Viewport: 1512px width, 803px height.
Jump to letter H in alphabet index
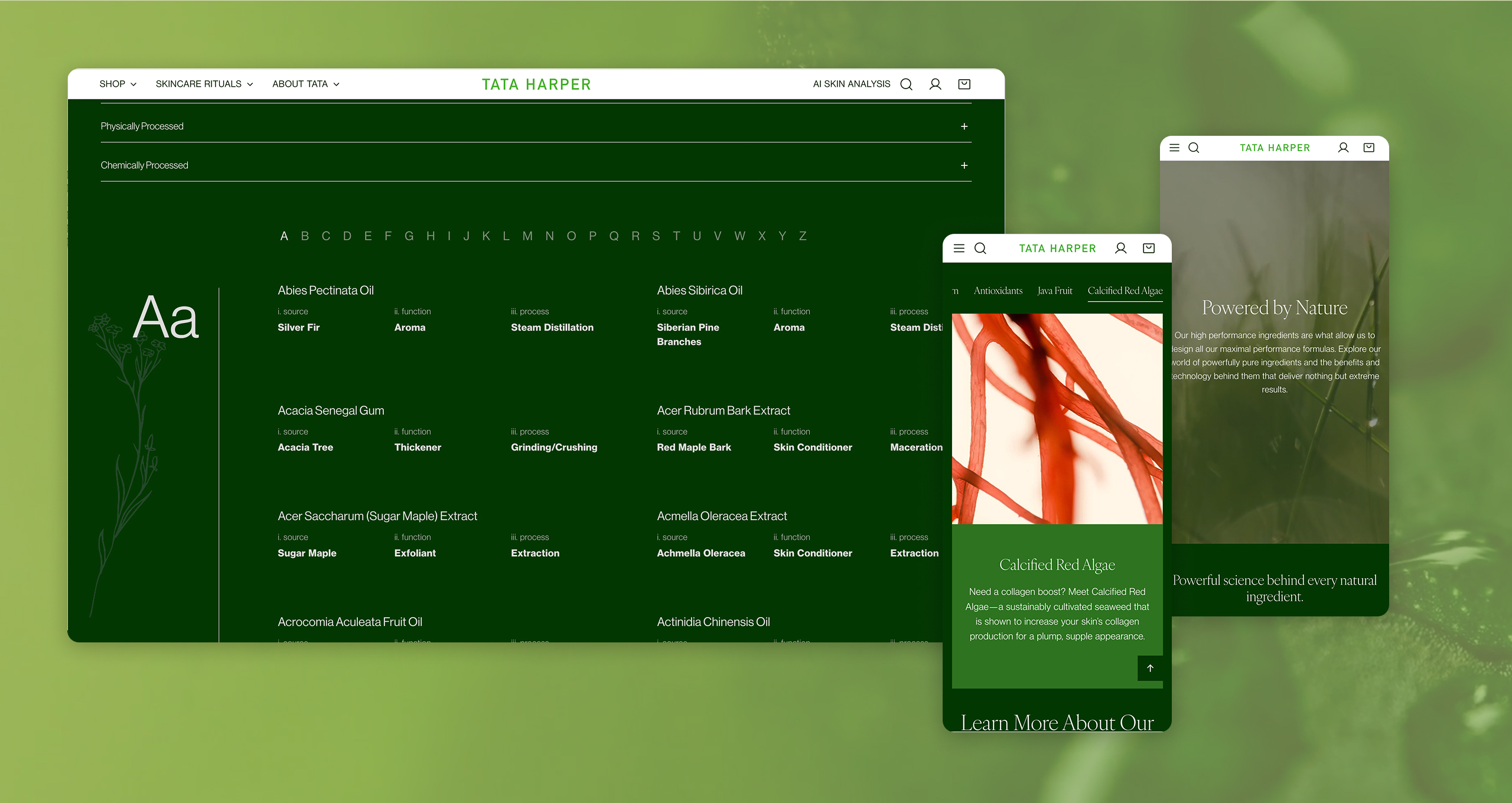[431, 236]
